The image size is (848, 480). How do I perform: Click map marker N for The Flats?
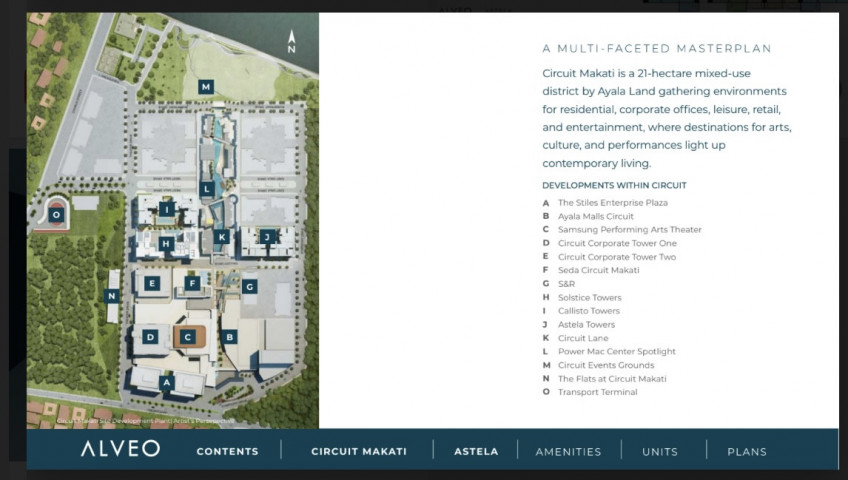(x=111, y=296)
